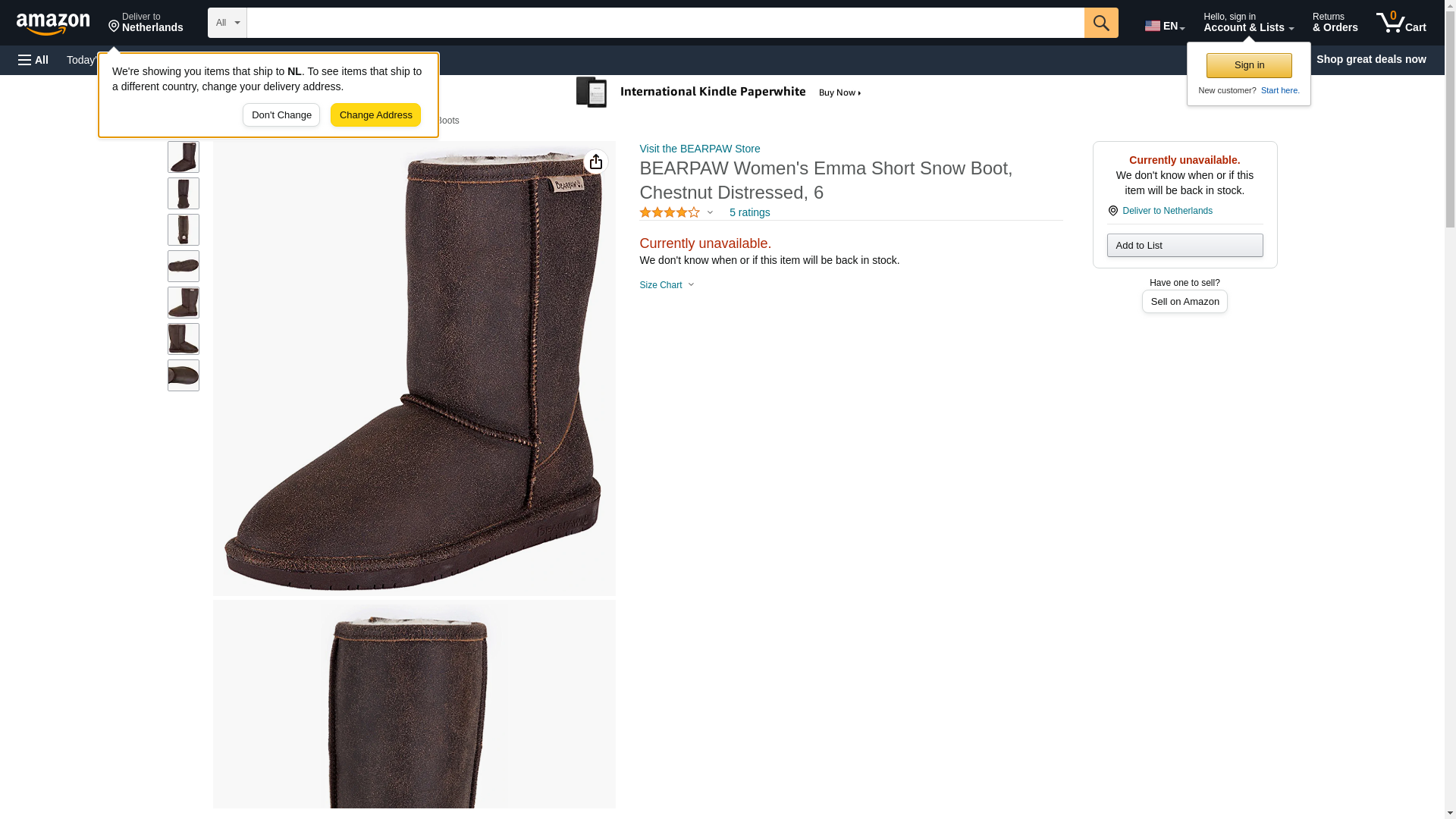1456x819 pixels.
Task: Click the star rating icons
Action: (x=669, y=212)
